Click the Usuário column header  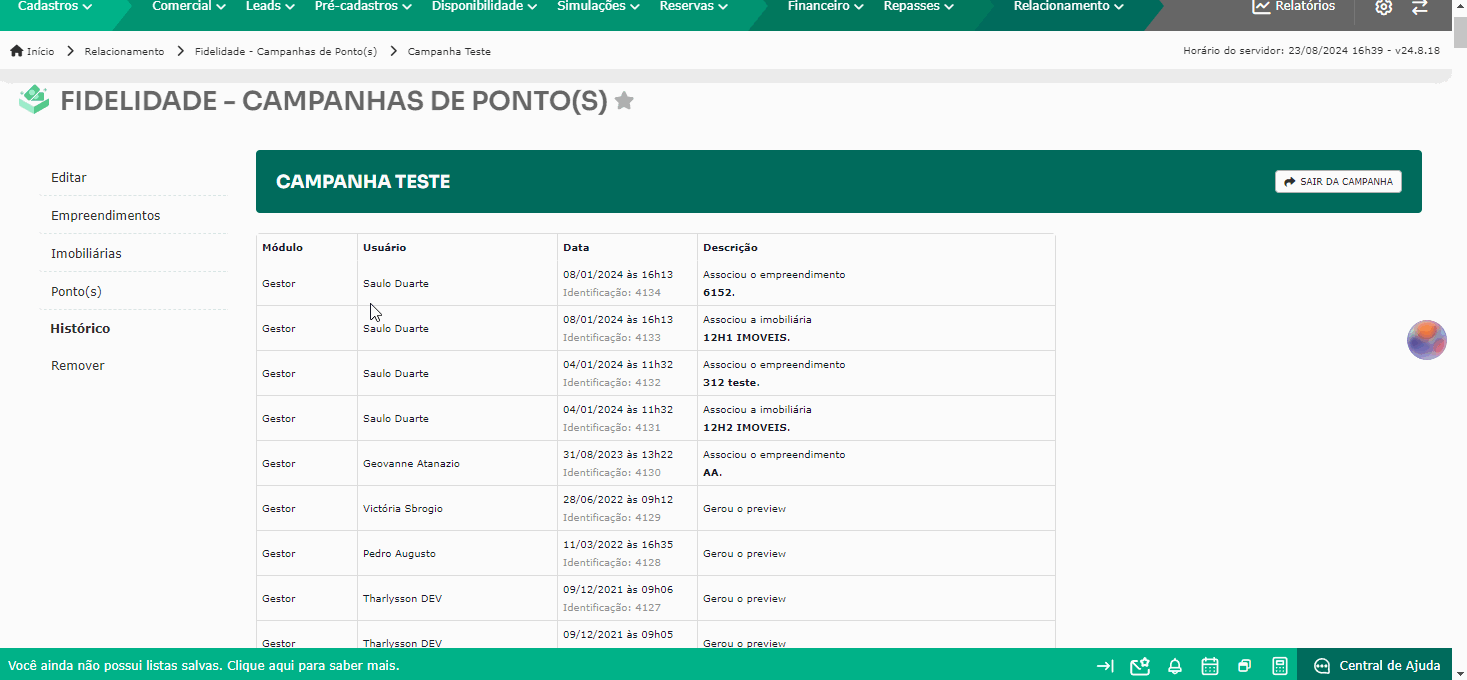tap(385, 248)
